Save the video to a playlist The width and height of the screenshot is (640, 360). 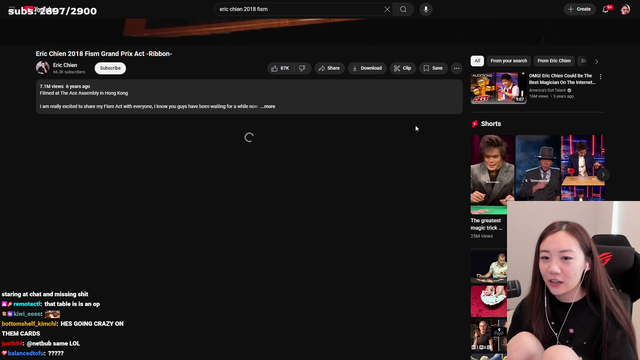coord(433,68)
